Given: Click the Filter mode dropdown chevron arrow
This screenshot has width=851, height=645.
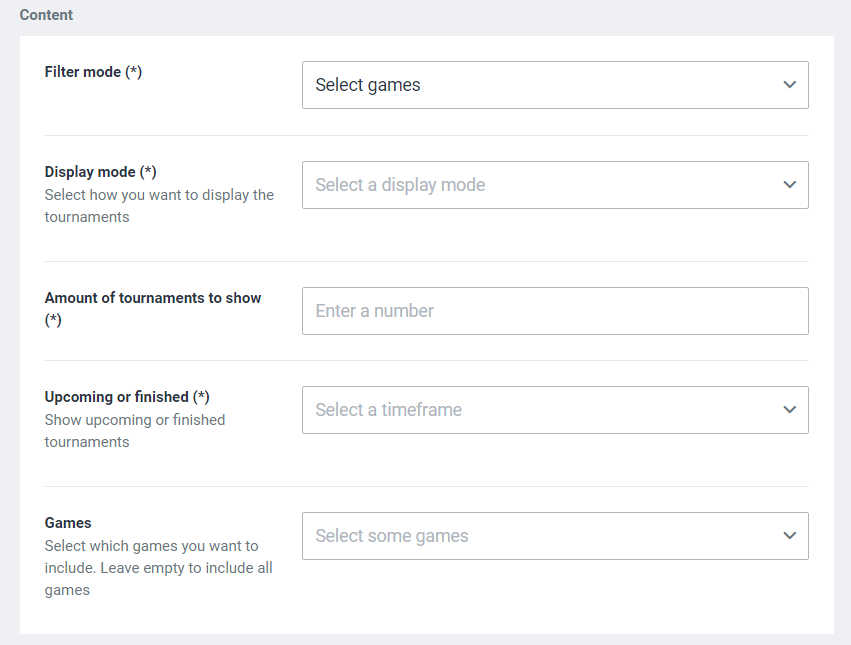Looking at the screenshot, I should pyautogui.click(x=789, y=85).
